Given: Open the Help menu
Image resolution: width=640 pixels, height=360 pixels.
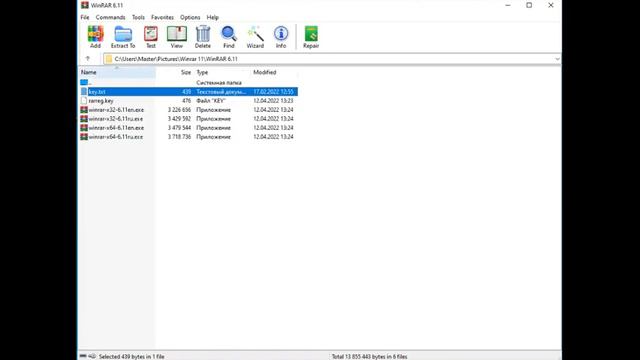Looking at the screenshot, I should (213, 18).
